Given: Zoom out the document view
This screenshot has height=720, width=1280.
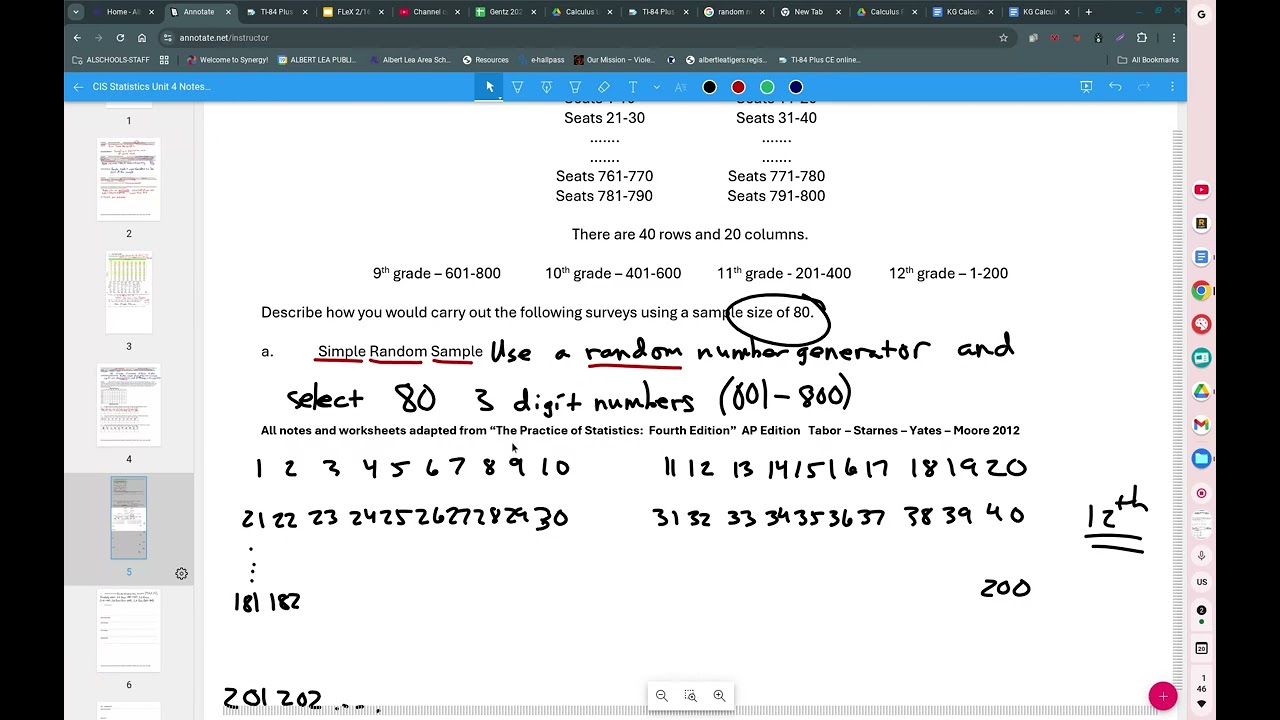Looking at the screenshot, I should point(661,696).
